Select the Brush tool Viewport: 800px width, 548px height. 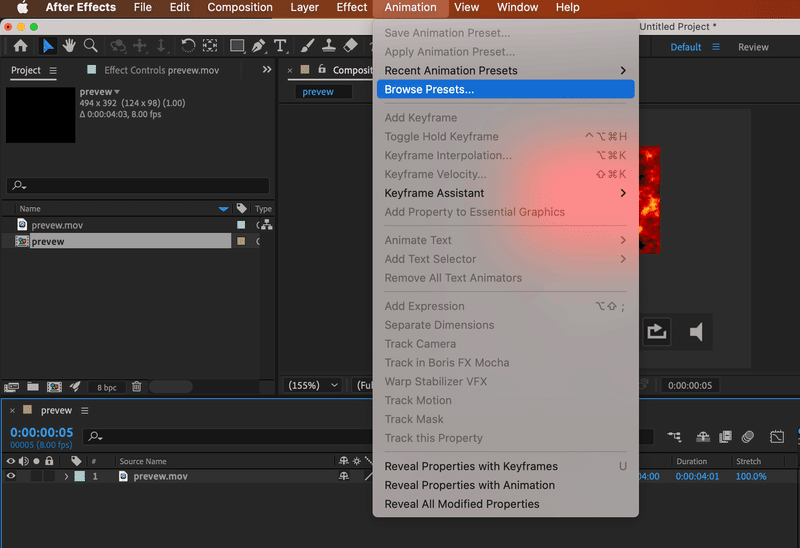tap(307, 46)
